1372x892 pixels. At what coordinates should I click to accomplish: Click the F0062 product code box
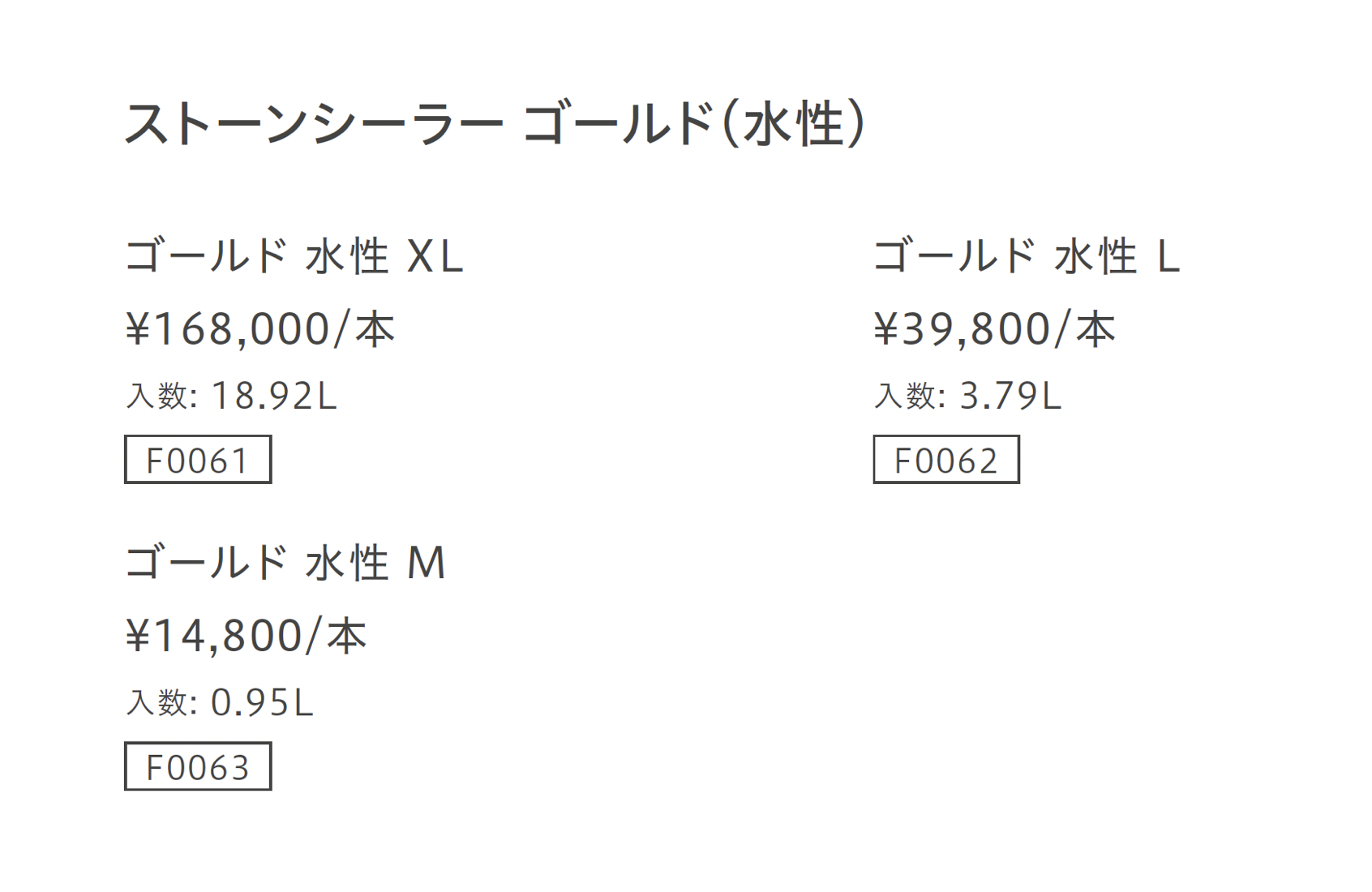click(946, 461)
